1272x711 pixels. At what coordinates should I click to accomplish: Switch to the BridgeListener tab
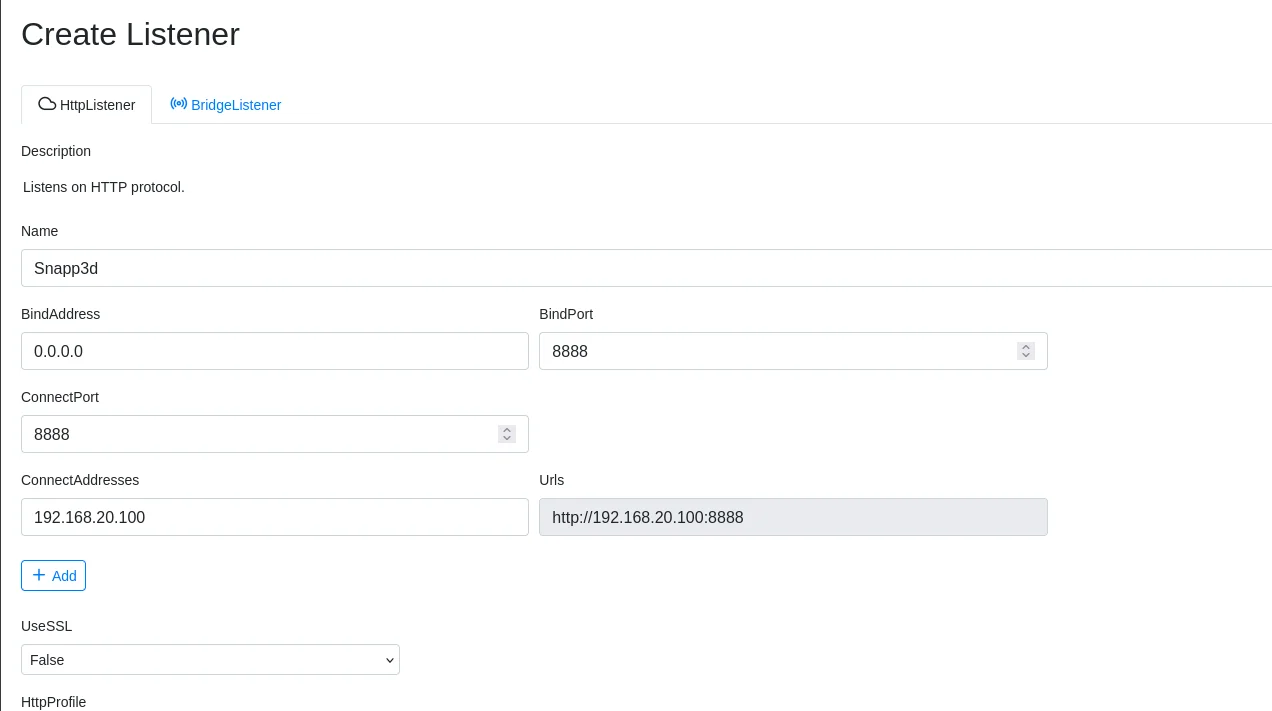point(236,105)
